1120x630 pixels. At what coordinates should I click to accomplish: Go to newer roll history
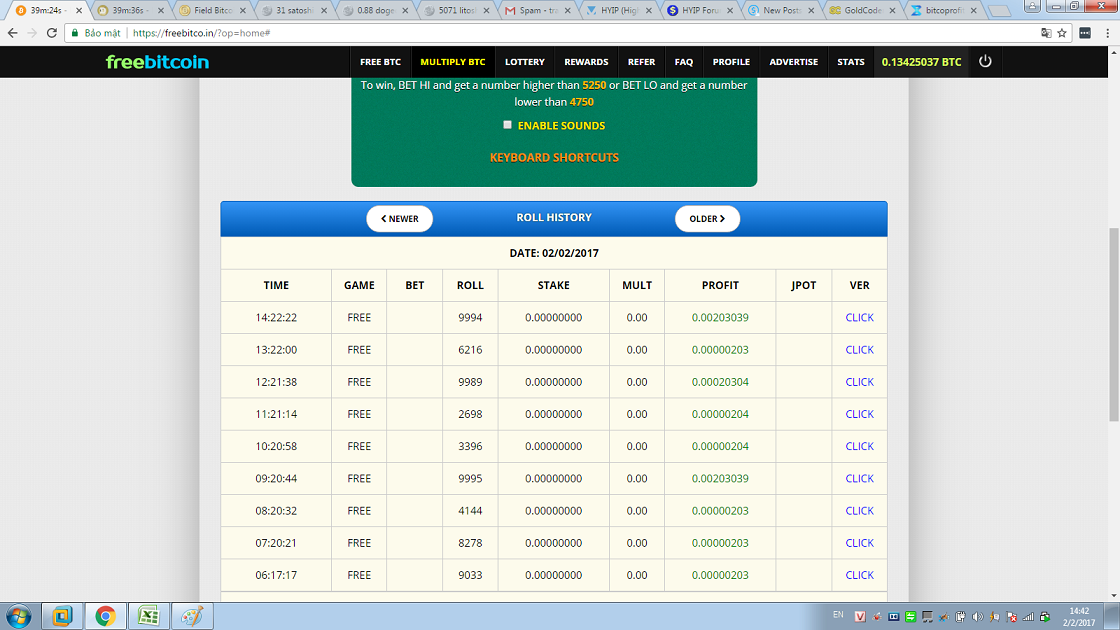(x=400, y=219)
